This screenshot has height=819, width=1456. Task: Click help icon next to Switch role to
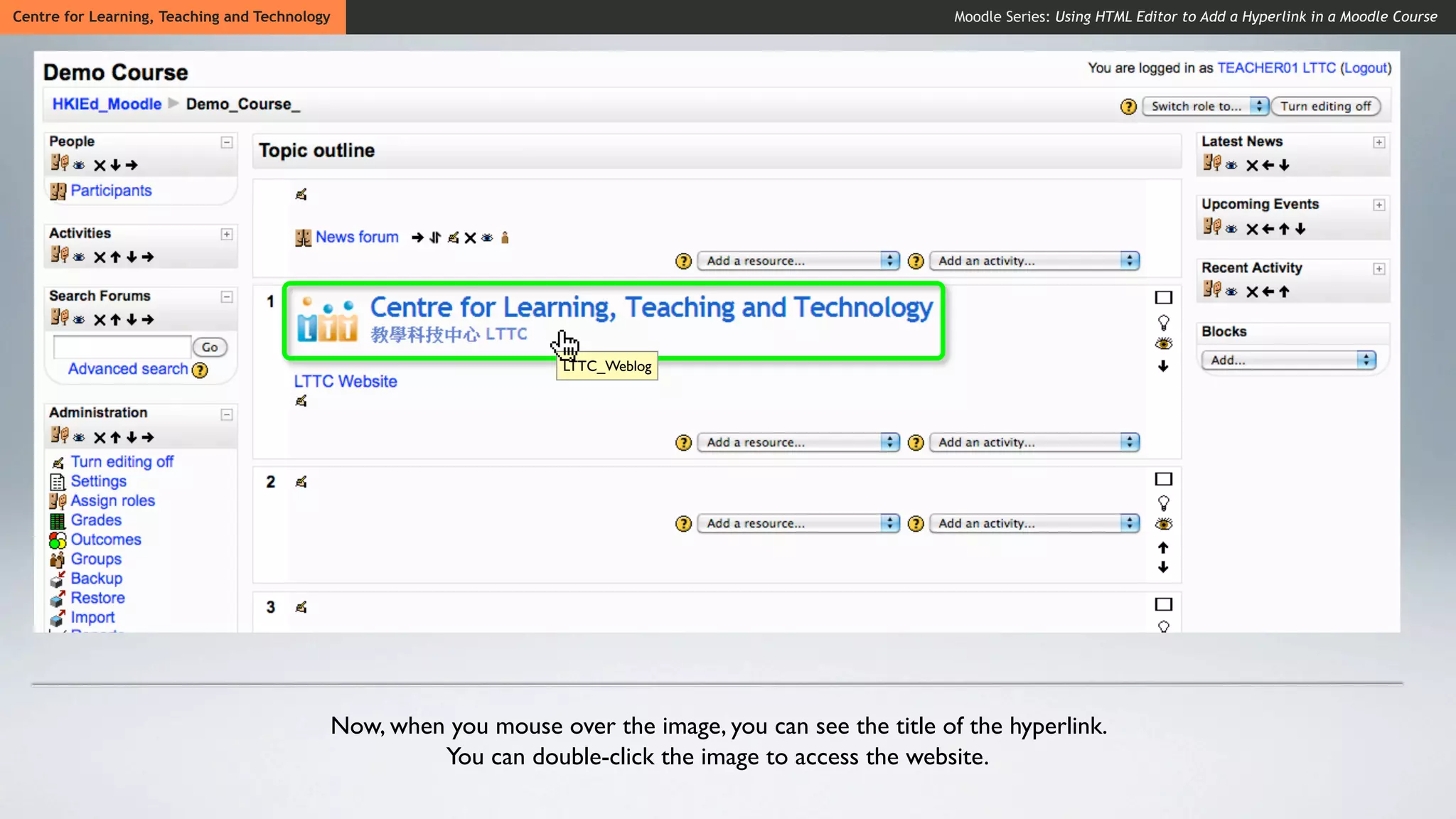(1128, 107)
